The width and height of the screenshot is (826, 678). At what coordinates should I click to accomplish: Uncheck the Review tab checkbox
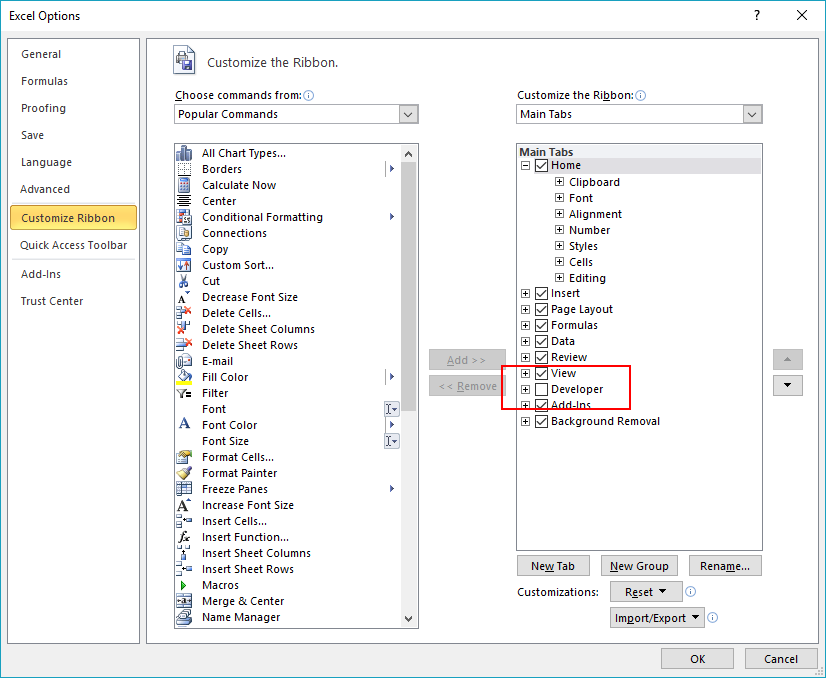click(542, 357)
